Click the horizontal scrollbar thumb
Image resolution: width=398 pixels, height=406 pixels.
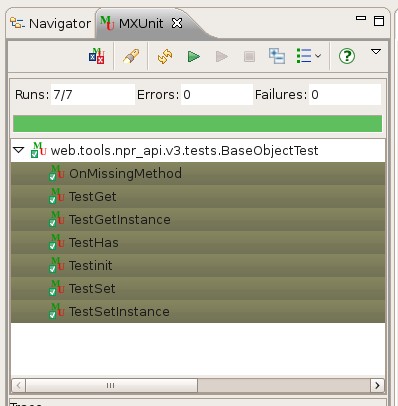coord(111,386)
